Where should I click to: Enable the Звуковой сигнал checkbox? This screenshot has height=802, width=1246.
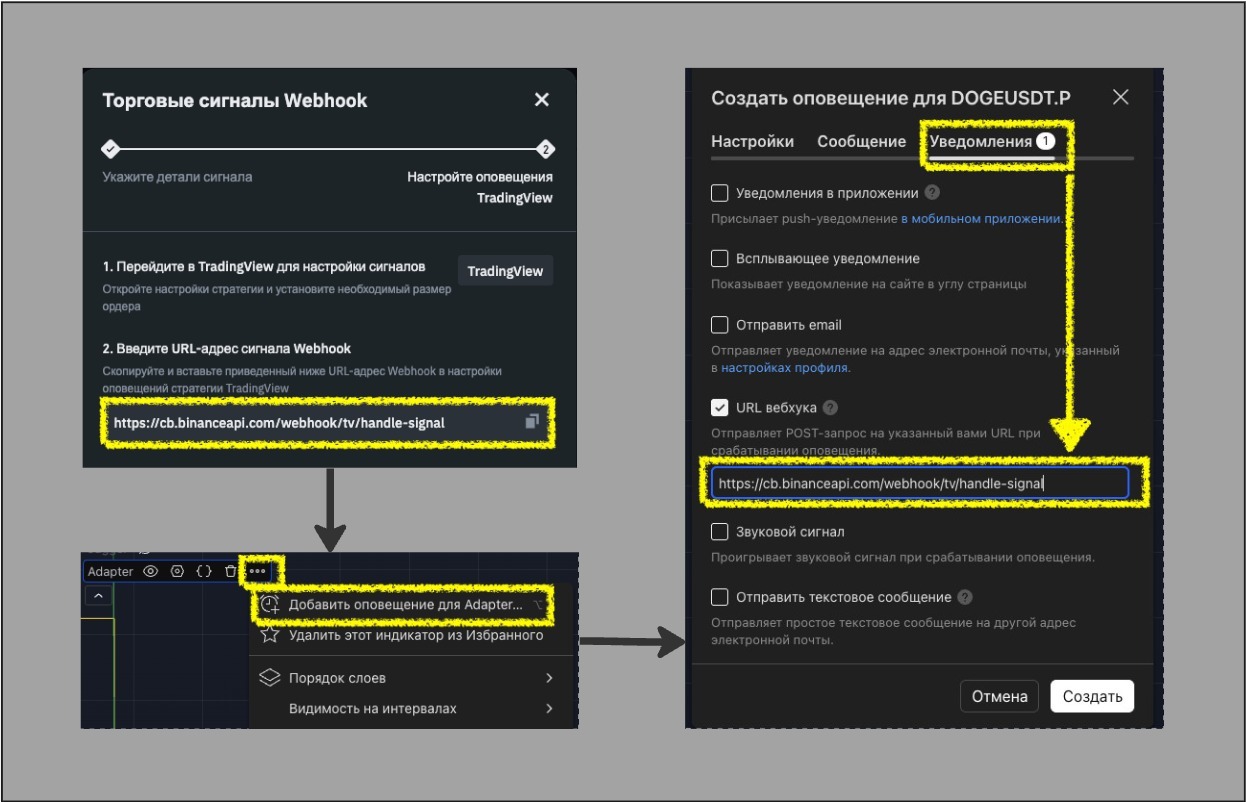pos(719,532)
